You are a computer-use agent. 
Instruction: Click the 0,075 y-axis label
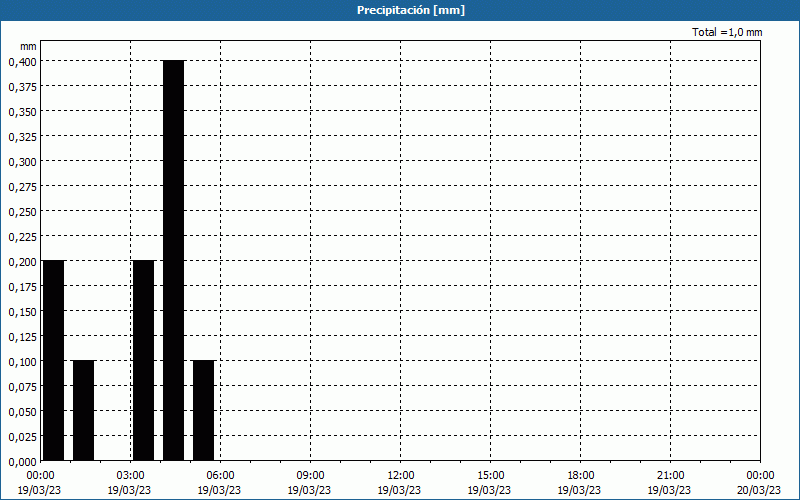click(x=22, y=387)
